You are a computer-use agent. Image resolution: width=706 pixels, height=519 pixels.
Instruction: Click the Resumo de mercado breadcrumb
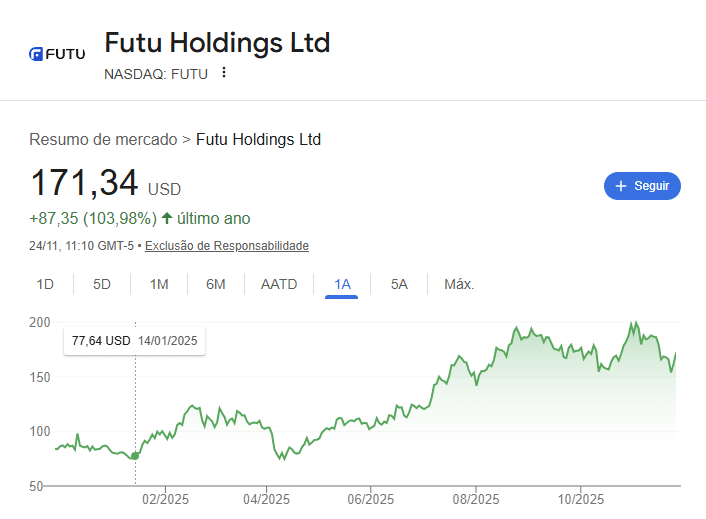coord(103,139)
